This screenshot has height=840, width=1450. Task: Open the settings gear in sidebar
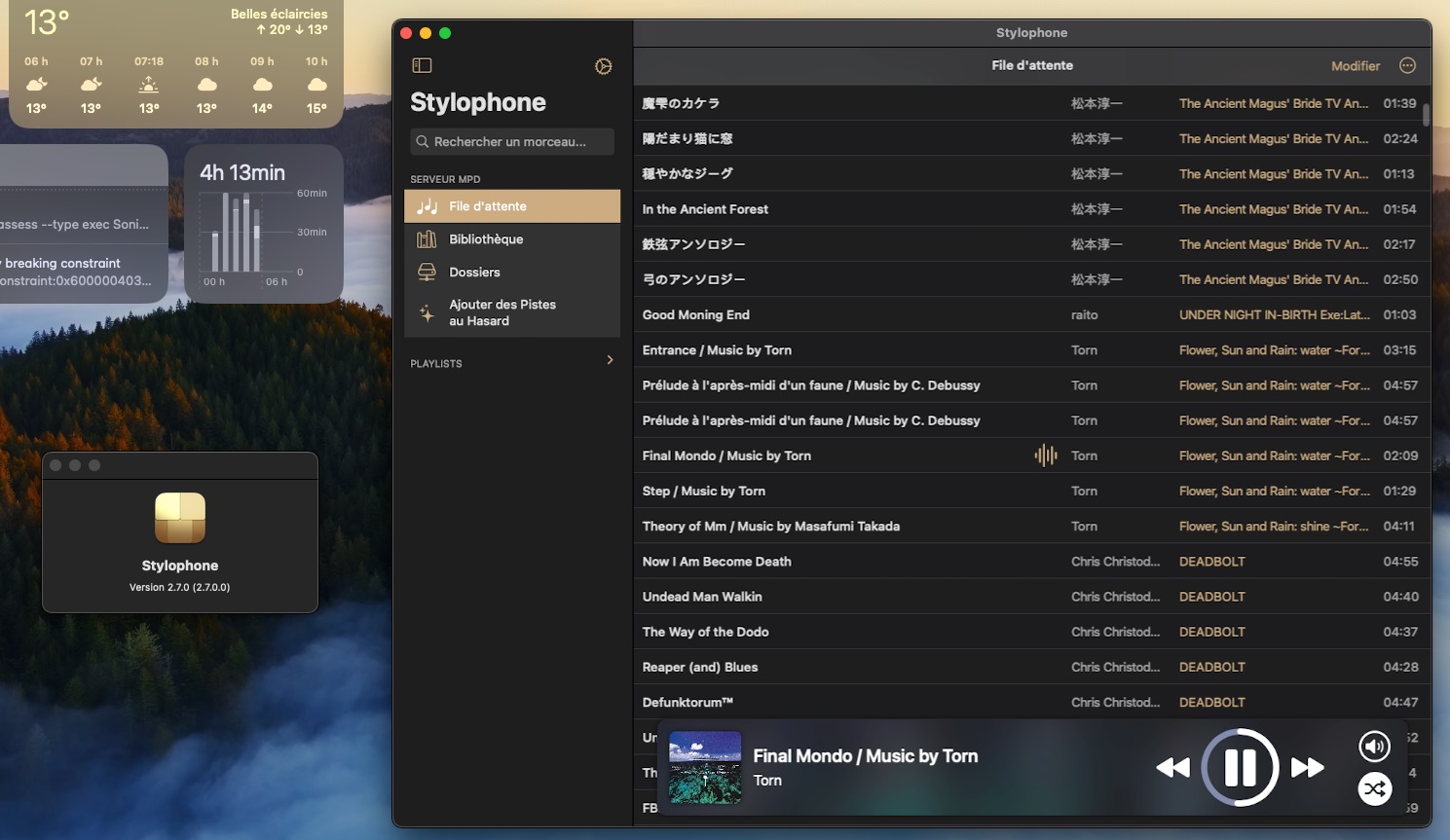pyautogui.click(x=604, y=66)
